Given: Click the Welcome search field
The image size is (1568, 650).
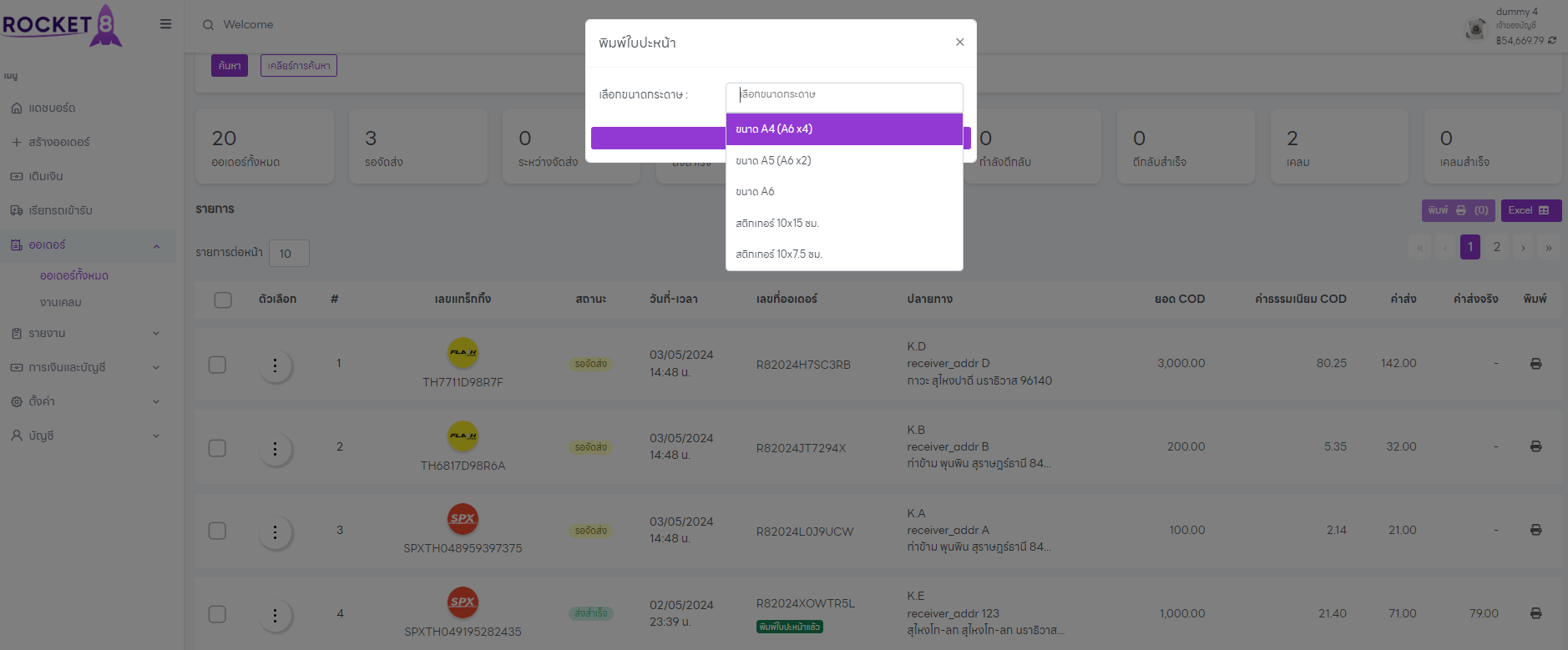Looking at the screenshot, I should click(x=248, y=25).
